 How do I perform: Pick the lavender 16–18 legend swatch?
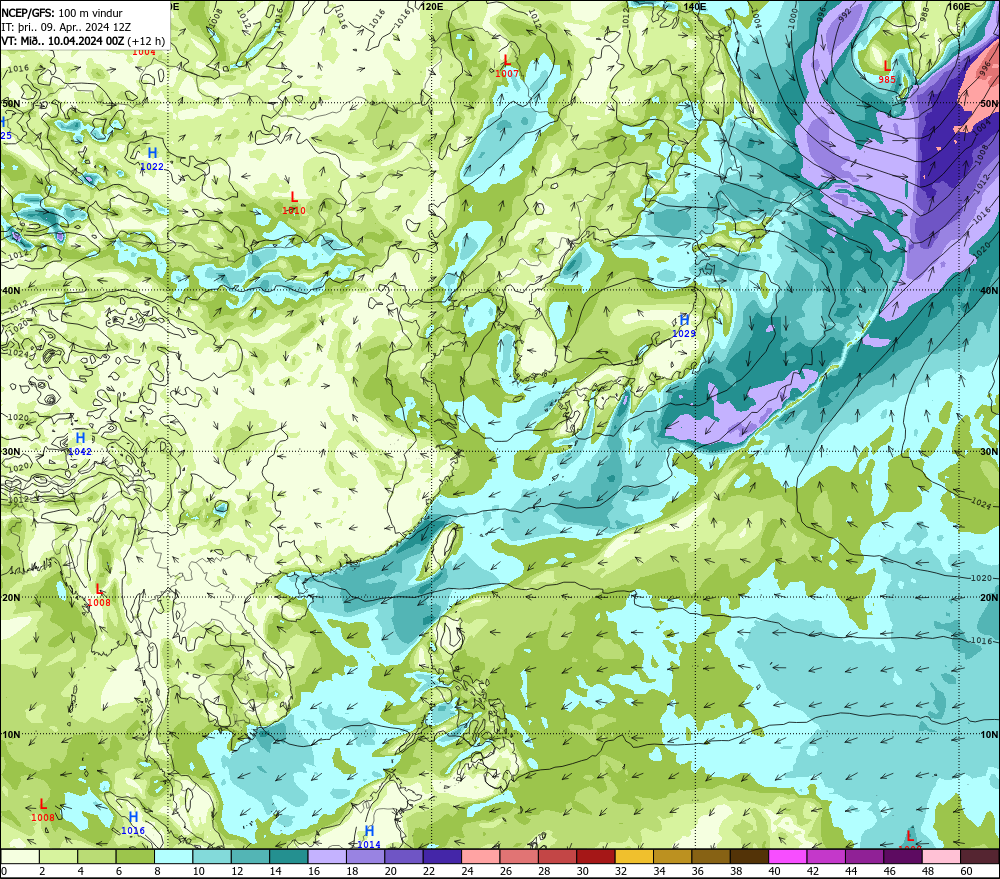tap(327, 856)
